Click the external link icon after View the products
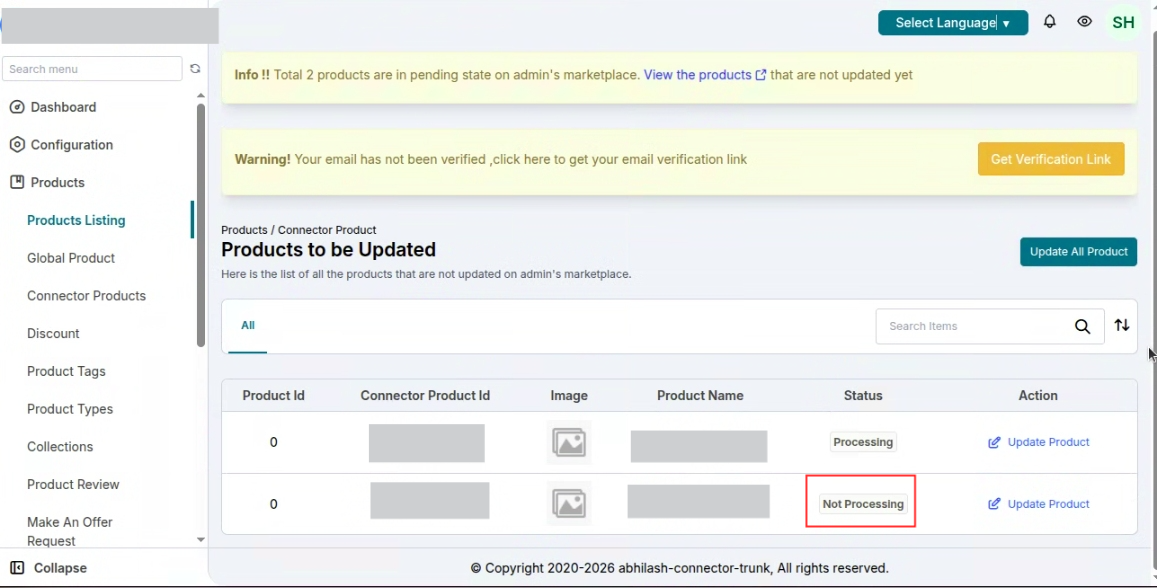1157x588 pixels. [x=761, y=75]
